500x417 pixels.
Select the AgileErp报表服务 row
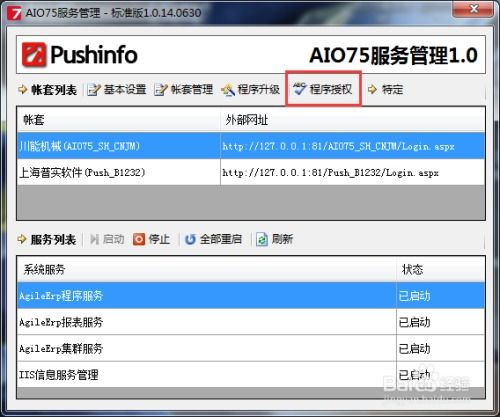click(x=251, y=322)
